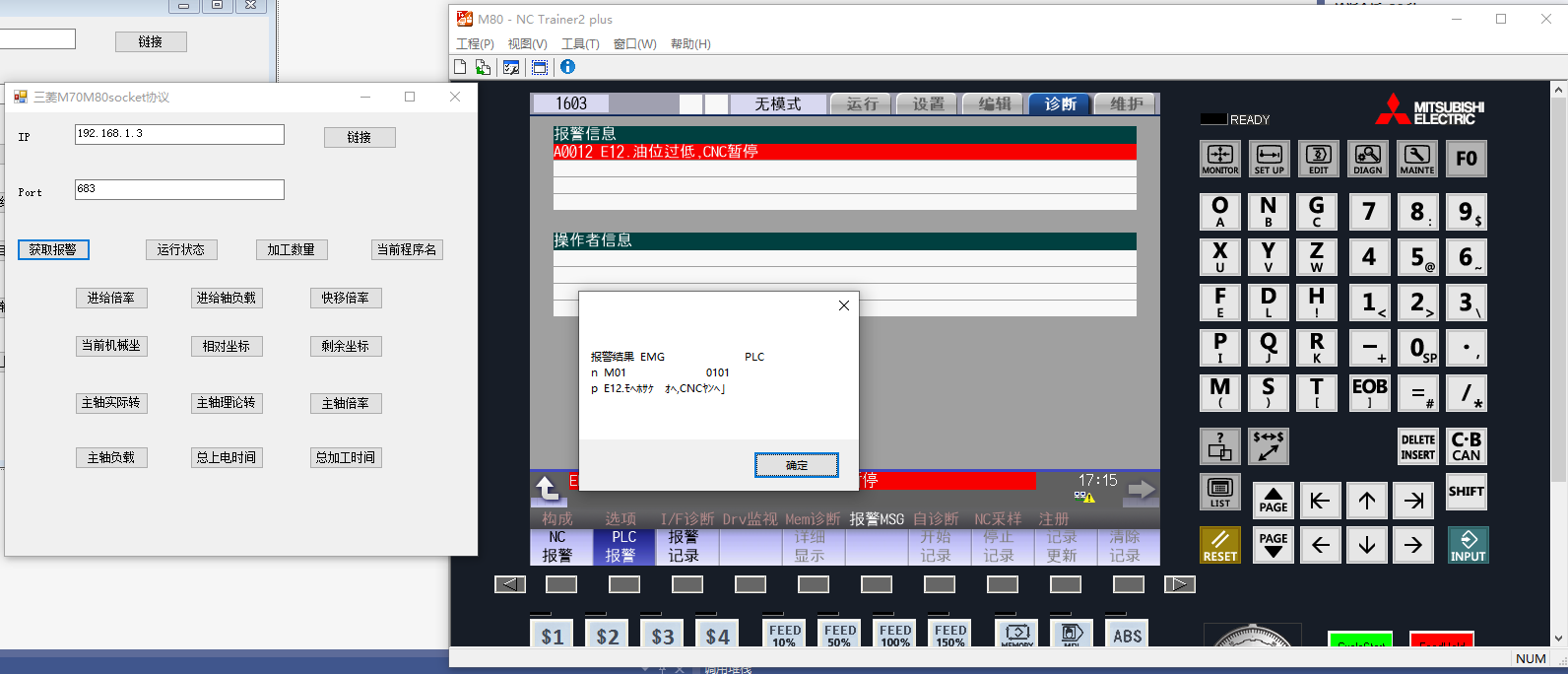Open the 工具(T) menu
The width and height of the screenshot is (1568, 674).
pyautogui.click(x=580, y=43)
